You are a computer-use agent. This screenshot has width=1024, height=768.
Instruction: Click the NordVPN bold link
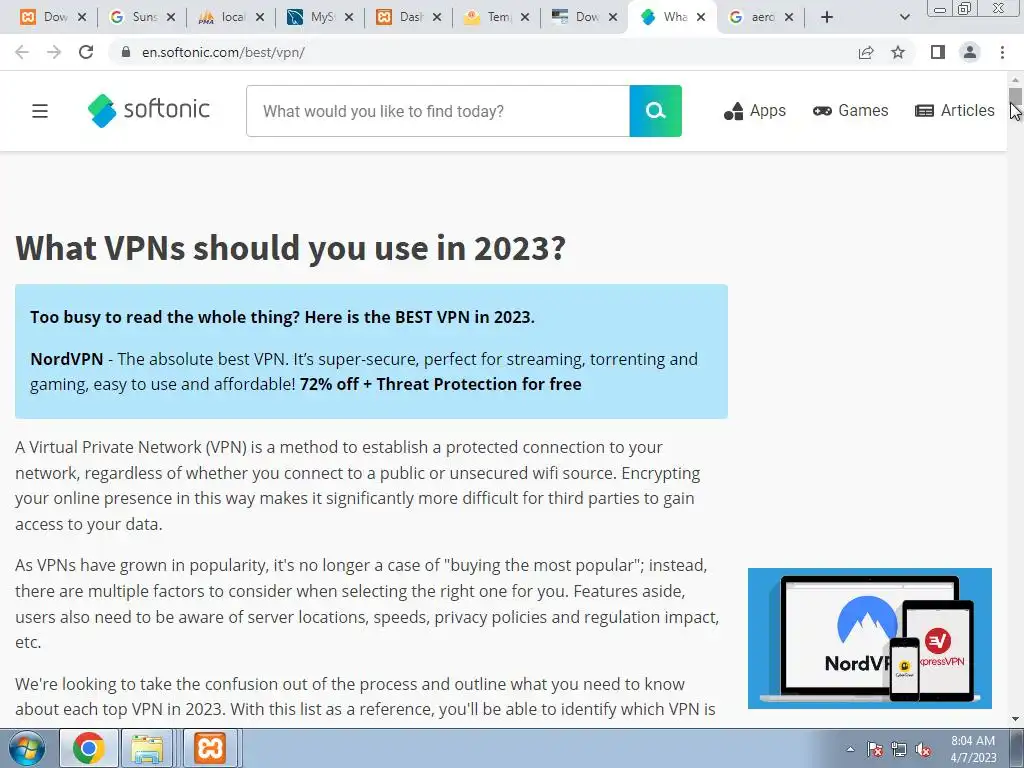tap(67, 359)
